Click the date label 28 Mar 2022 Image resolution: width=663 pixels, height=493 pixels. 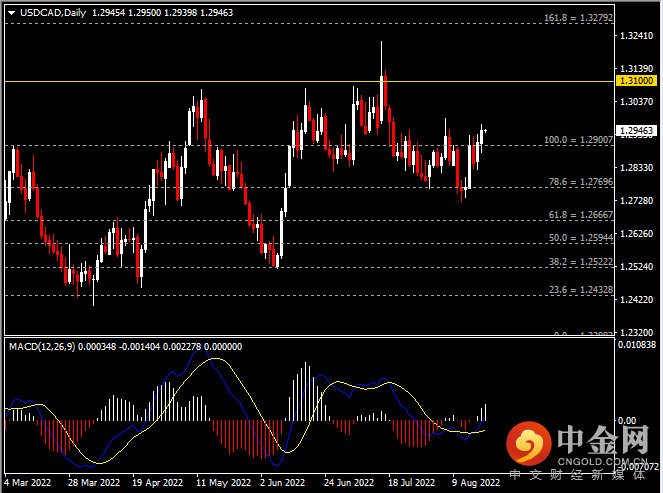tap(94, 482)
